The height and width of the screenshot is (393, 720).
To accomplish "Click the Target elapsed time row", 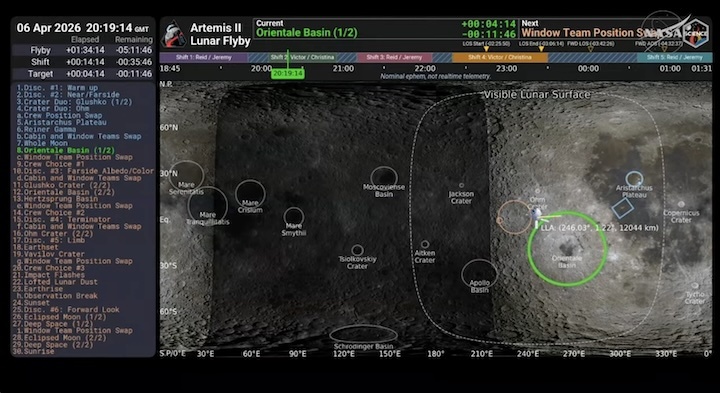I will [x=83, y=74].
